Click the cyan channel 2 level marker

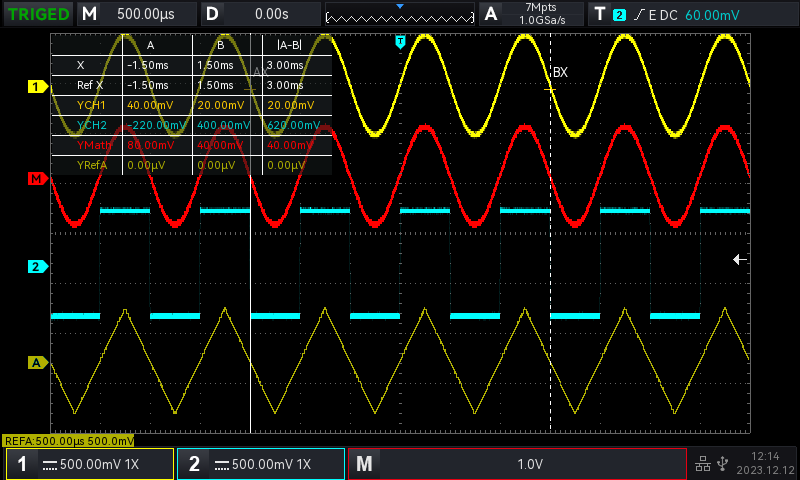click(x=37, y=266)
